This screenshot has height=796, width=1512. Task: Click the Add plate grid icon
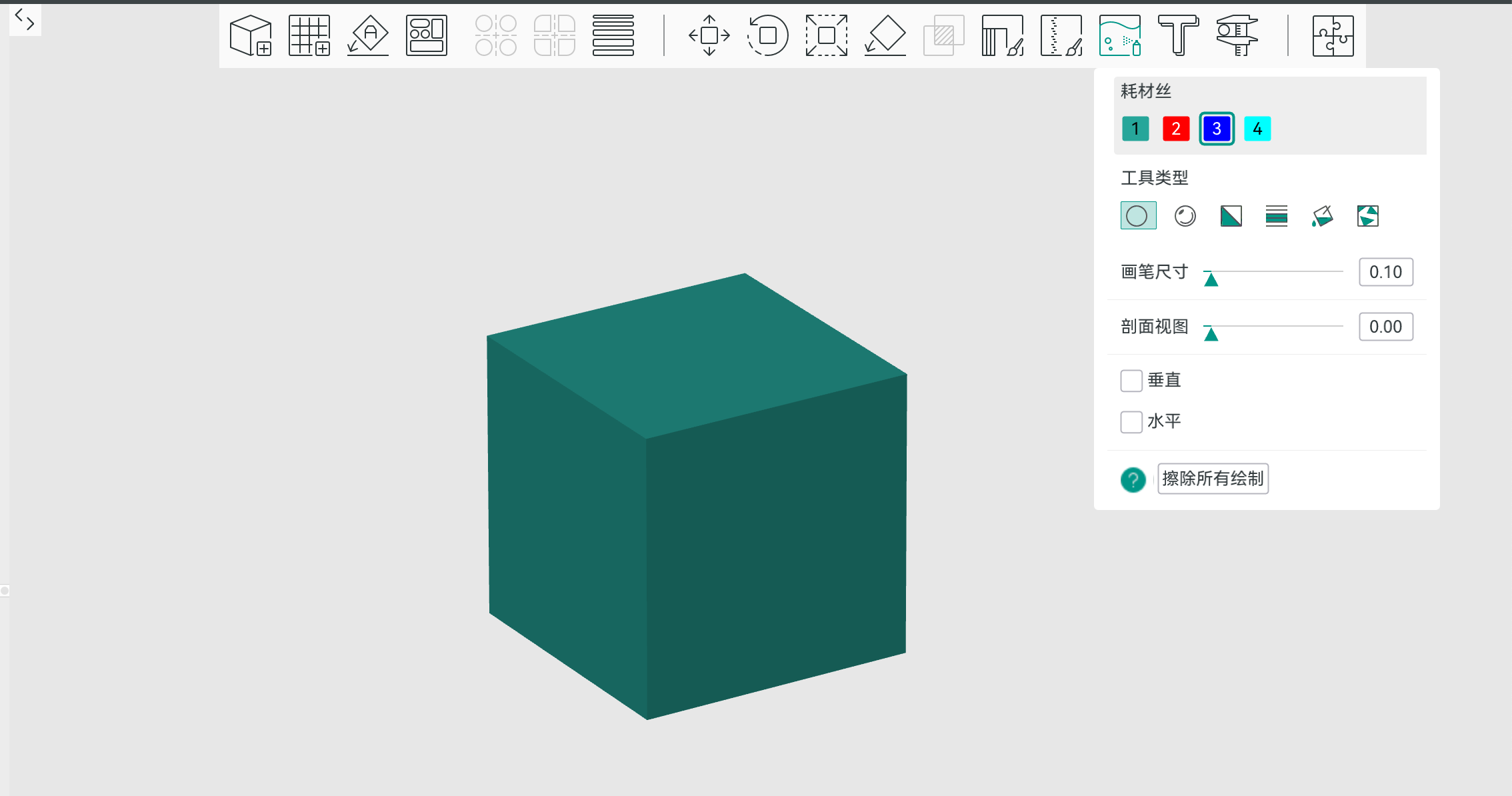pyautogui.click(x=309, y=35)
